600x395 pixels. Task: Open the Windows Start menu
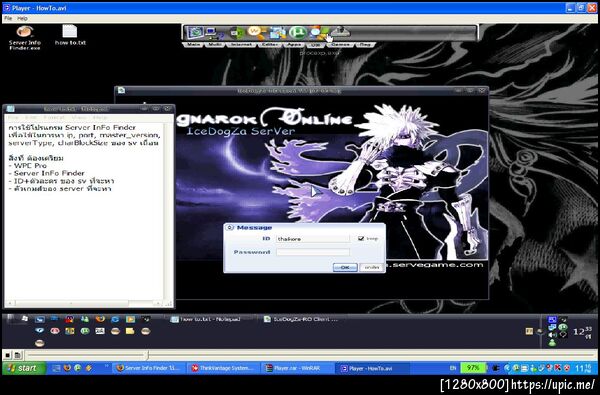pyautogui.click(x=24, y=368)
